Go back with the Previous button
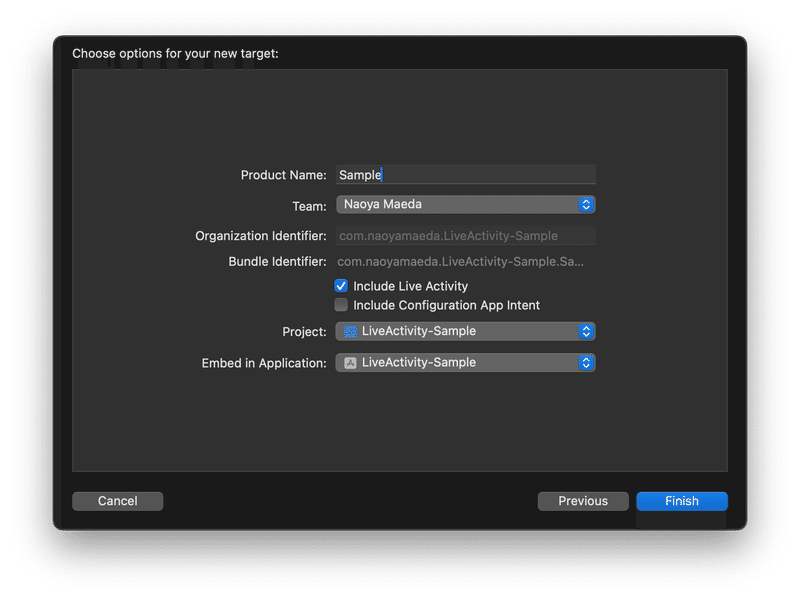Screen dimensions: 800x600 tap(583, 501)
